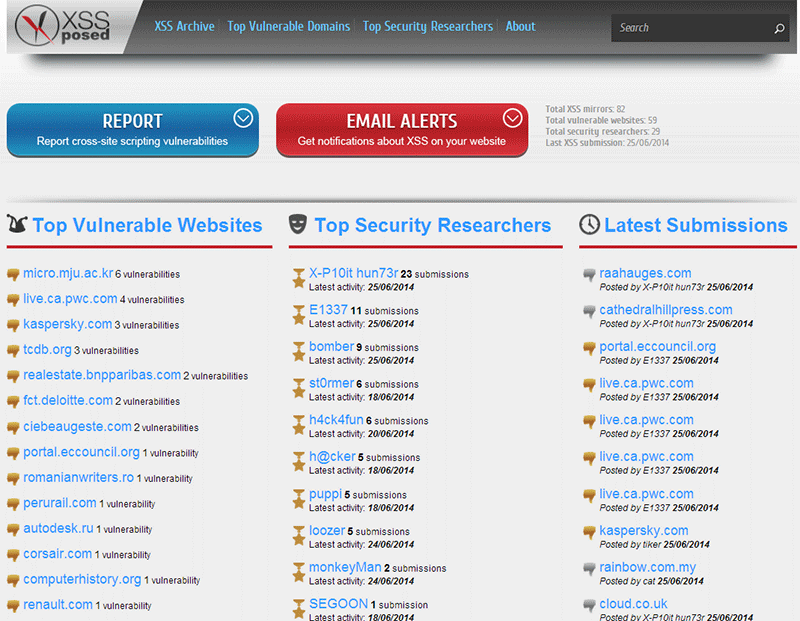The image size is (800, 621).
Task: Open researcher loozer profile link
Action: coord(327,530)
